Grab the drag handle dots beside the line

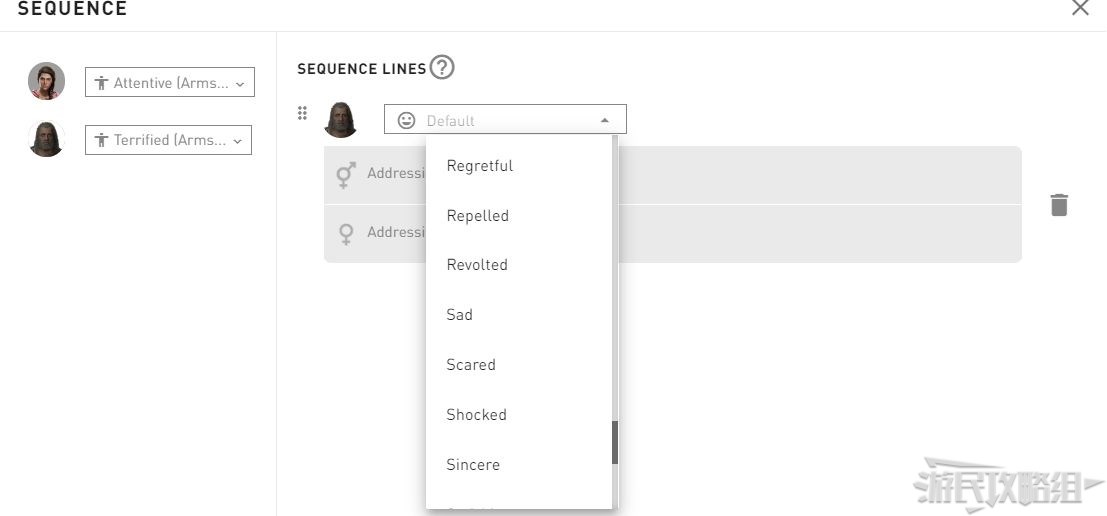click(x=302, y=113)
